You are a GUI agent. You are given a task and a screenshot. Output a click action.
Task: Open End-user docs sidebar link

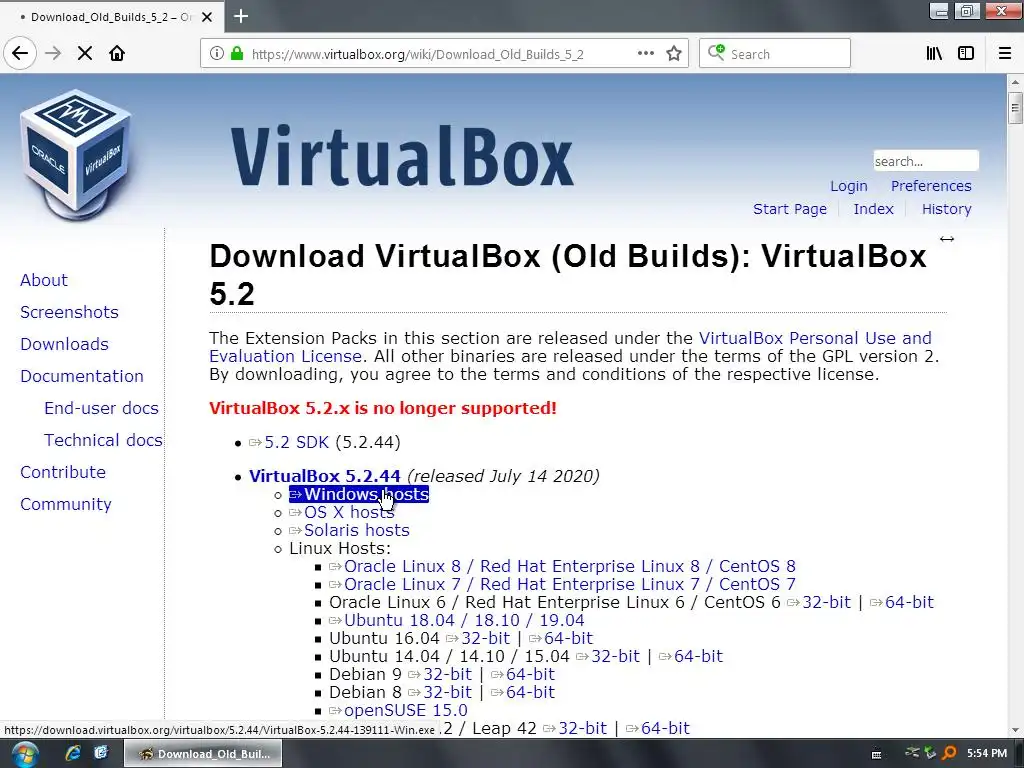click(101, 408)
